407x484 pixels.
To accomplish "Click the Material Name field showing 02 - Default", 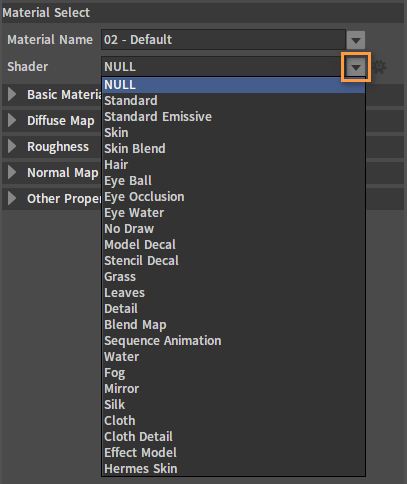I will [223, 40].
